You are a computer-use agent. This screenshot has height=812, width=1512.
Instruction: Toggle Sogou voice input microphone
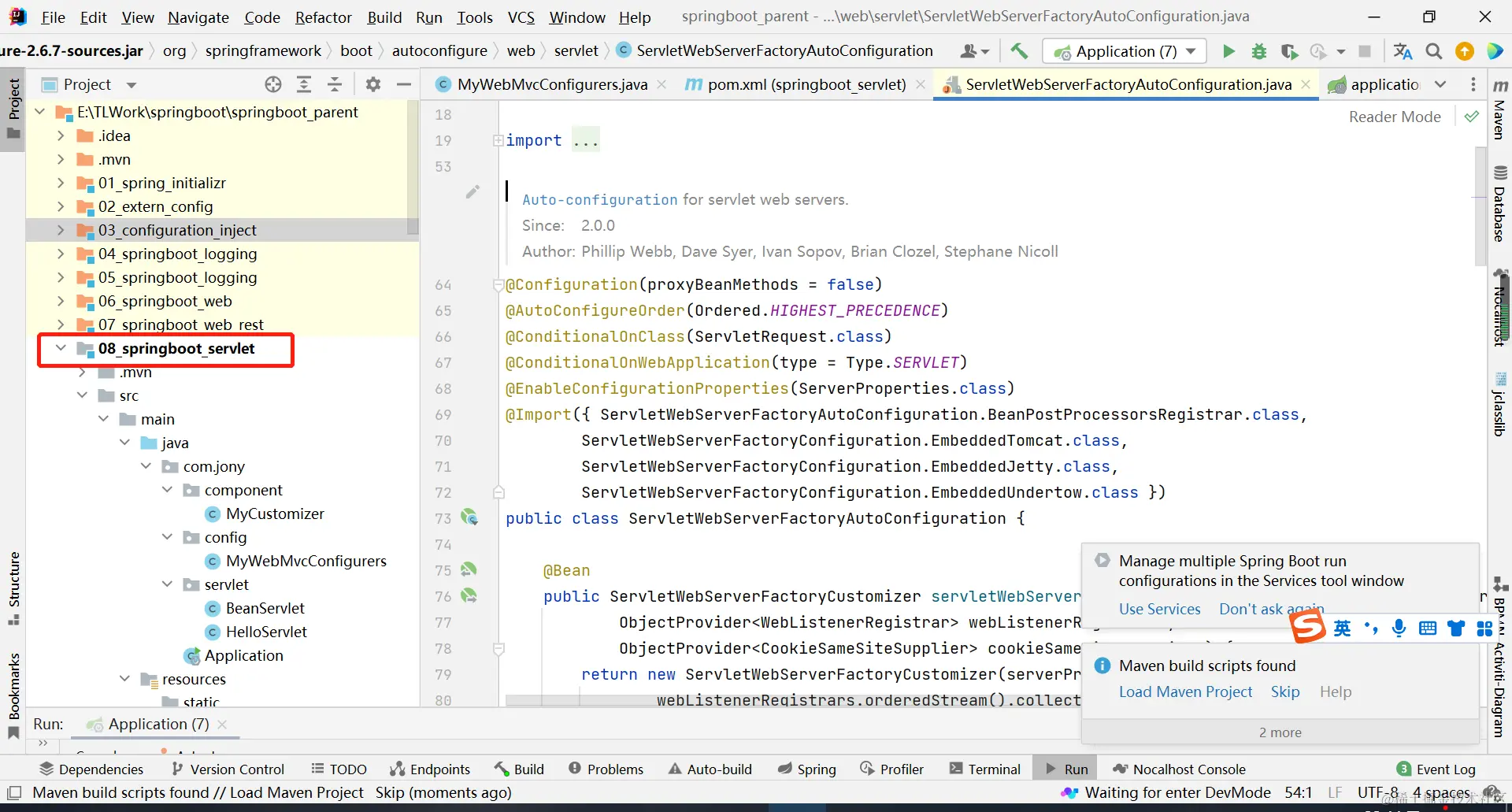click(1399, 628)
